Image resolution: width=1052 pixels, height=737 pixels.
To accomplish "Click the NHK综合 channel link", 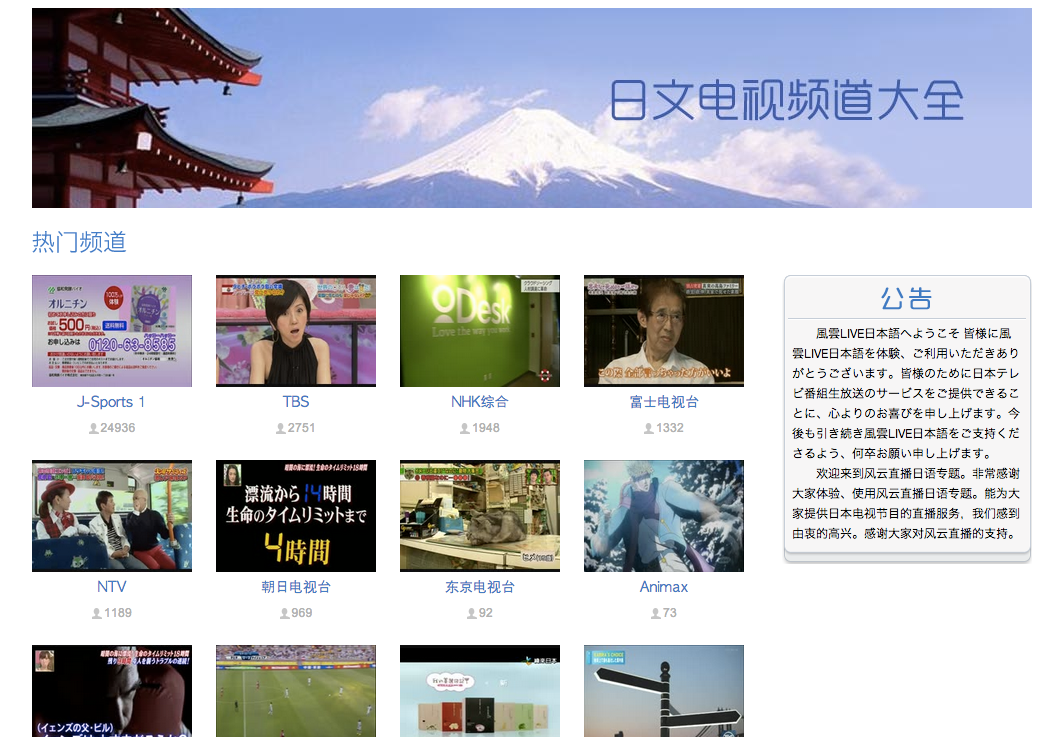I will click(x=480, y=402).
